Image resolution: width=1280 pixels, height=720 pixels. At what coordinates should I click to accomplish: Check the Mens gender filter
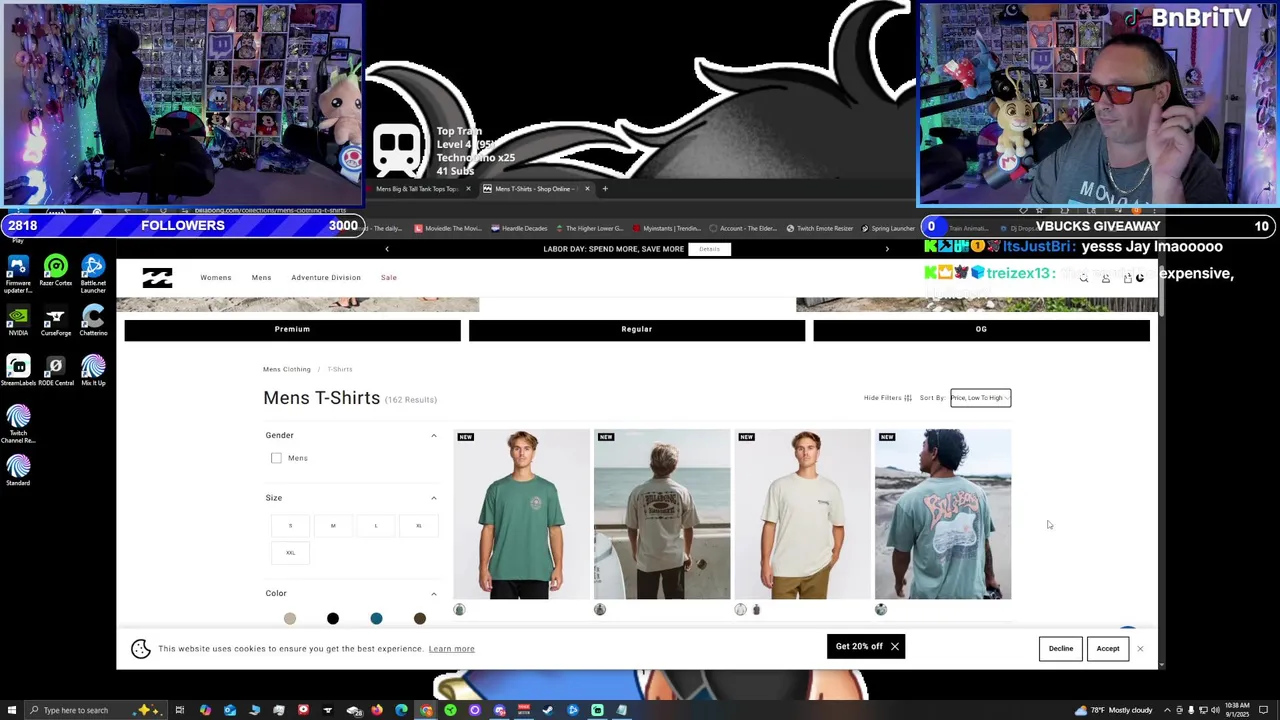click(276, 458)
